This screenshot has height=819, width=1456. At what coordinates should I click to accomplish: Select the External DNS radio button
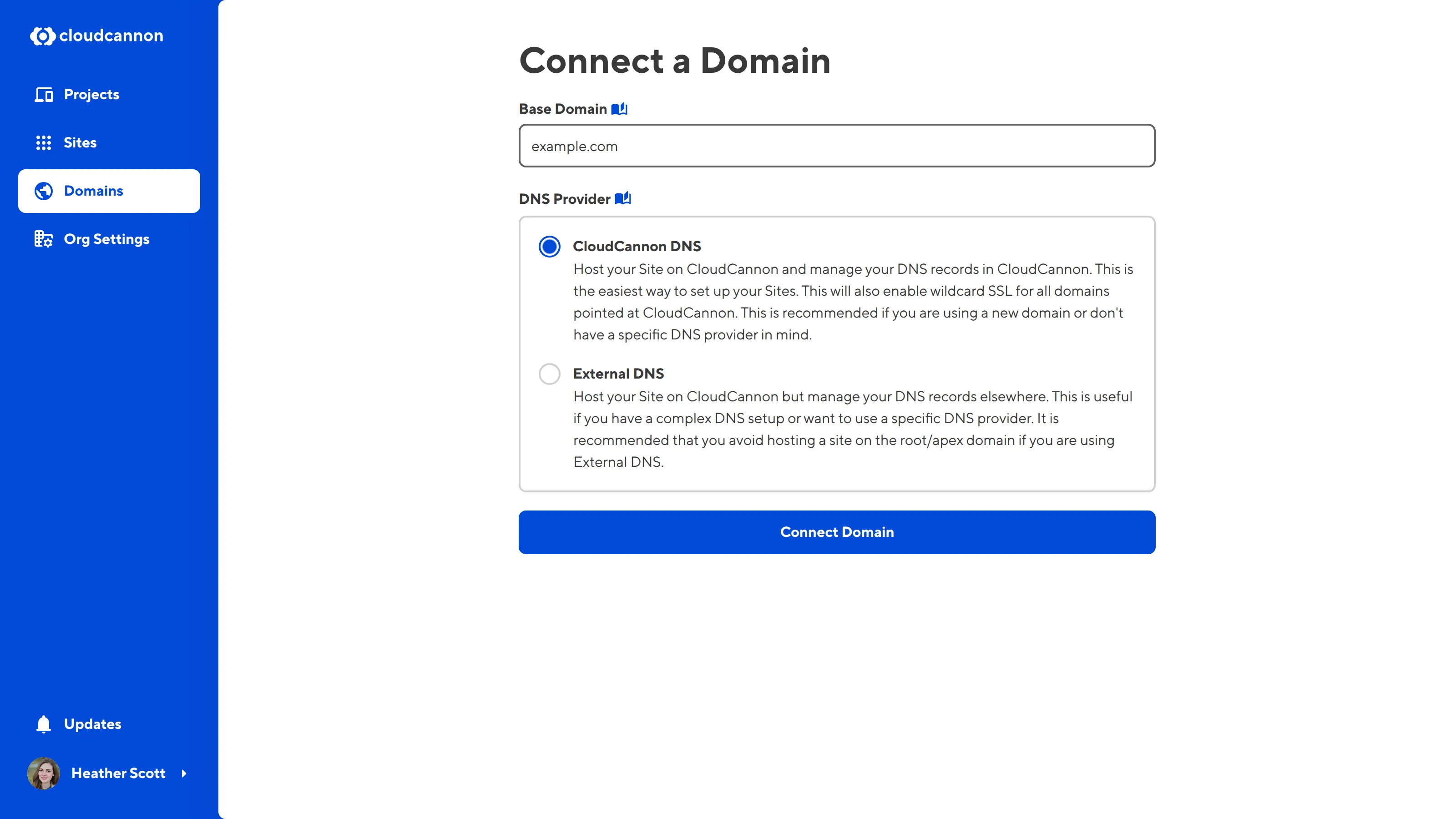pyautogui.click(x=549, y=374)
